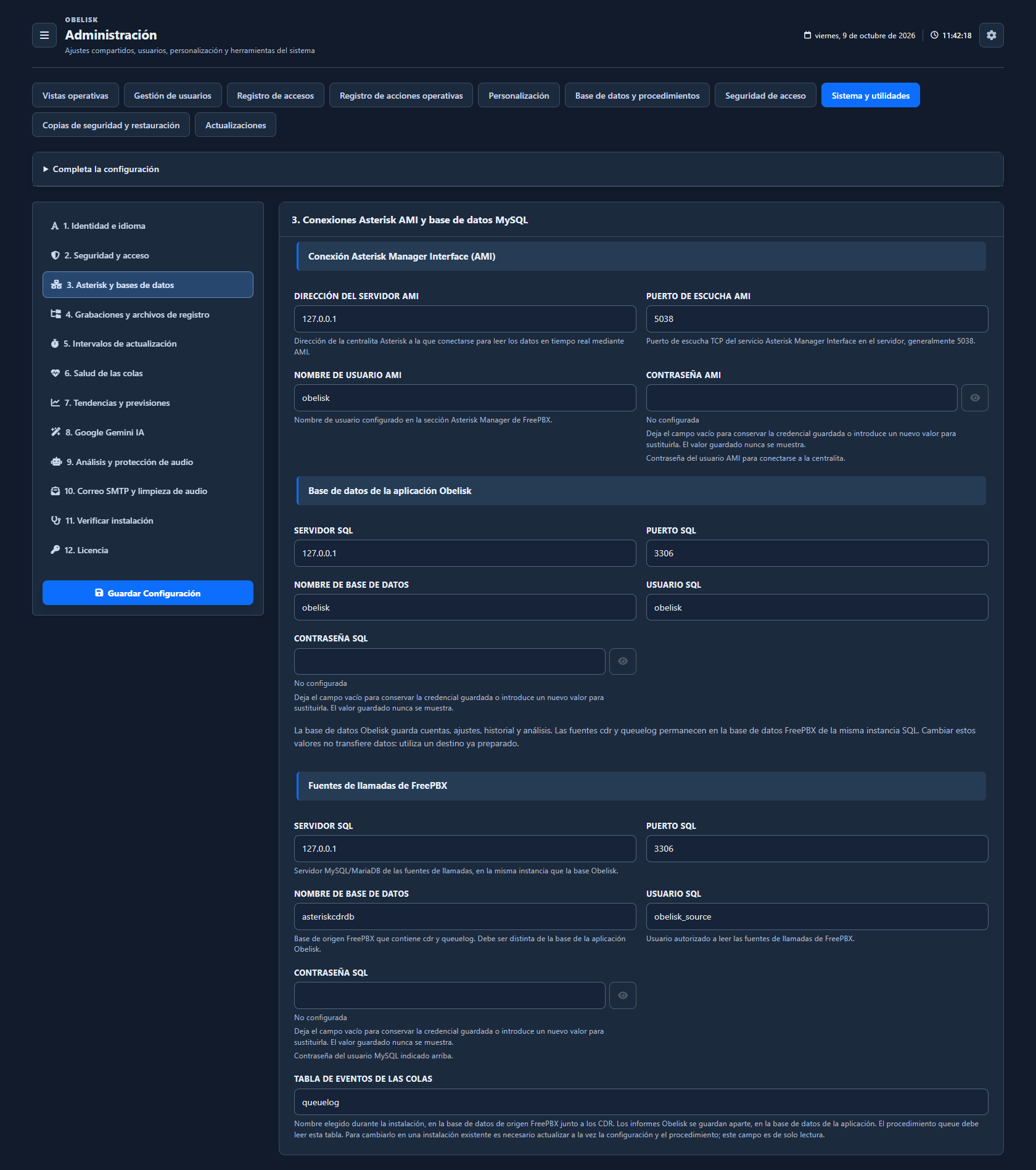1036x1170 pixels.
Task: Click the mail icon for Correo SMTP
Action: pyautogui.click(x=55, y=491)
